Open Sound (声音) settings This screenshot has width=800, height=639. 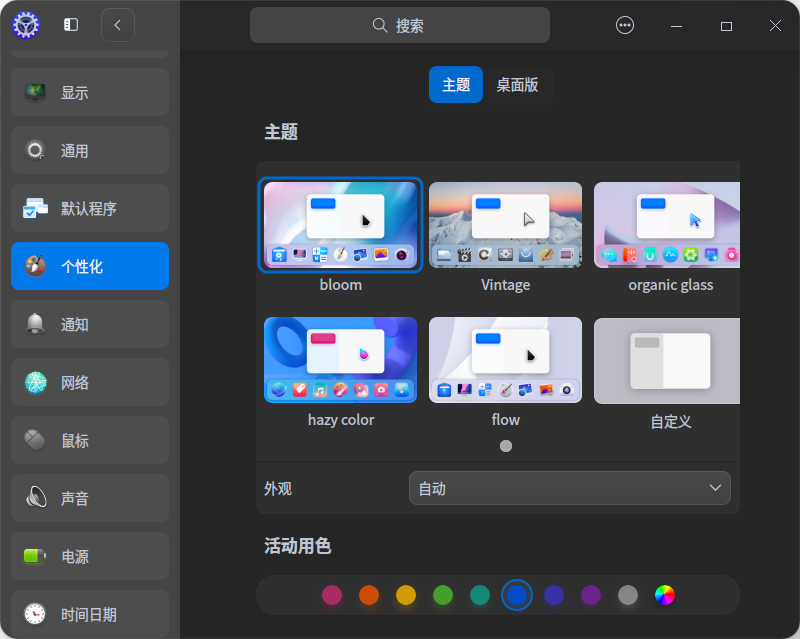(90, 498)
